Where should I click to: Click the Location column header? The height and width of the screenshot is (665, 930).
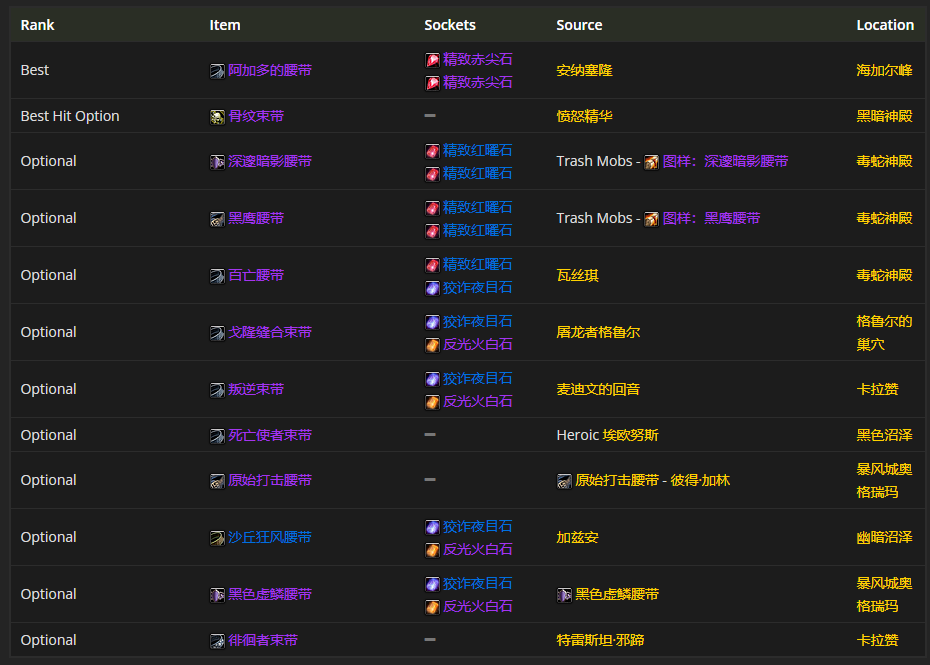point(884,25)
